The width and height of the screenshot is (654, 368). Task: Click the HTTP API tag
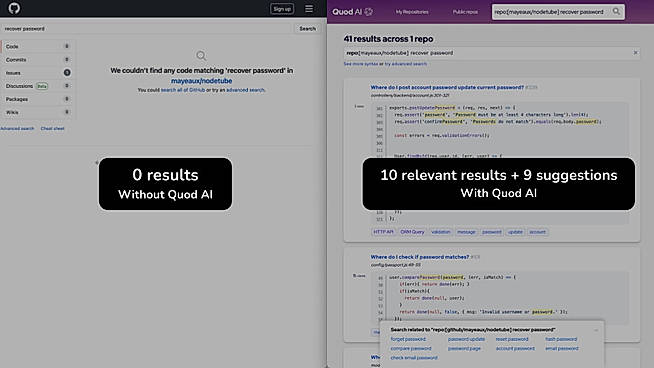click(383, 232)
